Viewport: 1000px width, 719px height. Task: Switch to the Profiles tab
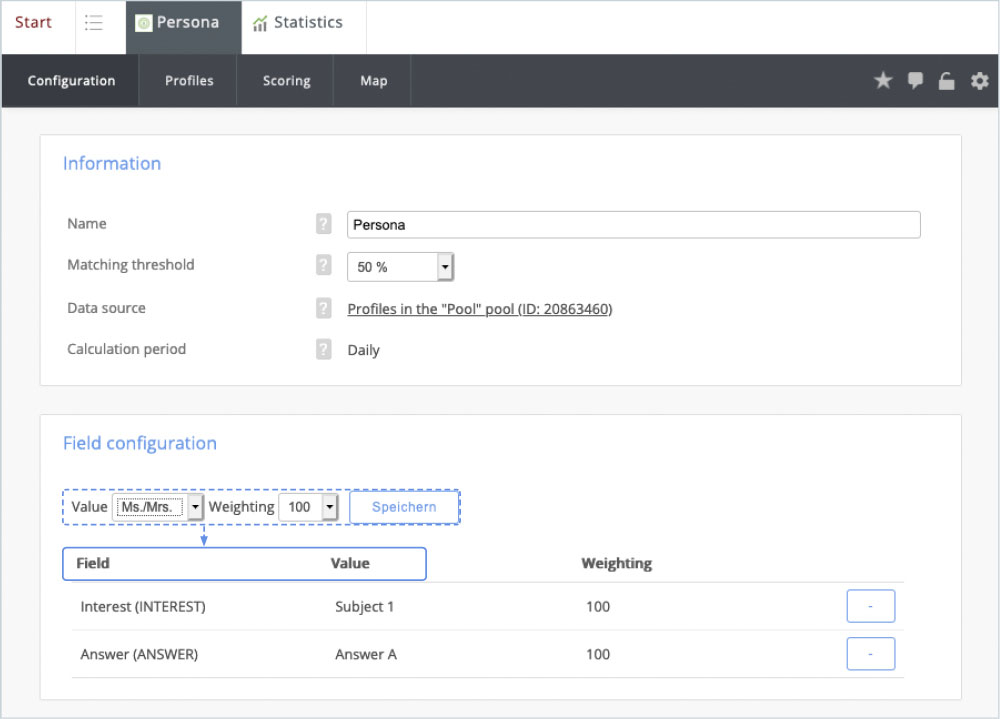coord(189,81)
